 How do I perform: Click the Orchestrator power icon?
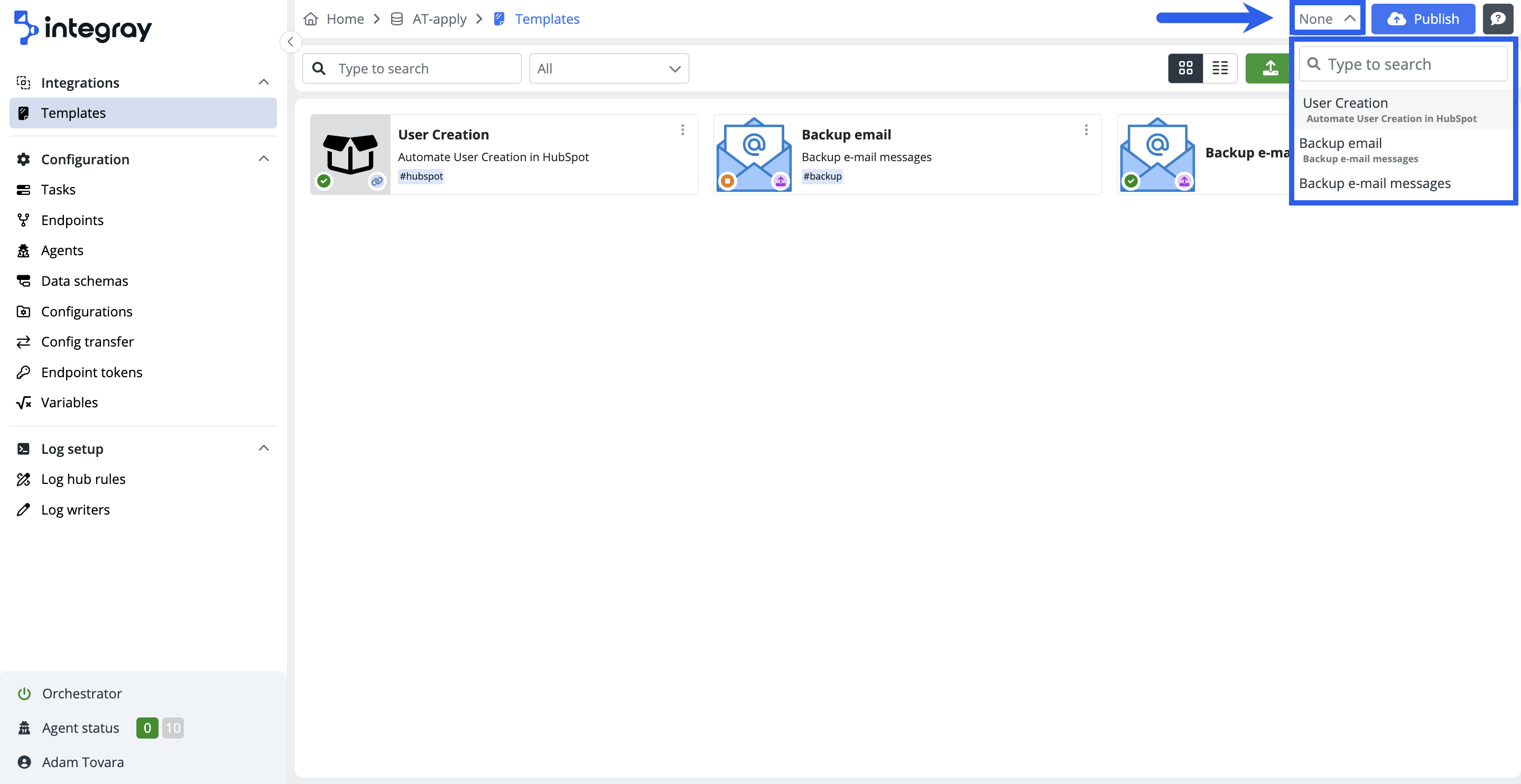tap(24, 694)
